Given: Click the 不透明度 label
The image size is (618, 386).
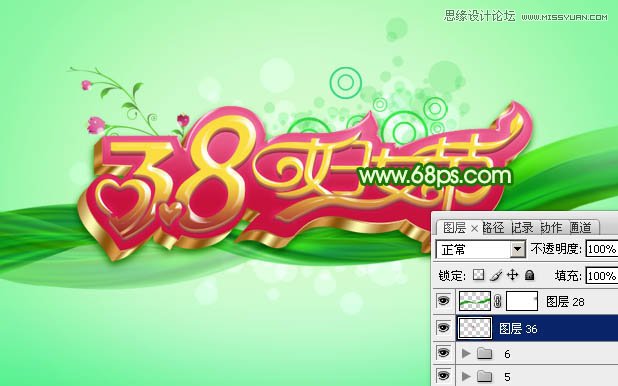Looking at the screenshot, I should click(x=556, y=249).
